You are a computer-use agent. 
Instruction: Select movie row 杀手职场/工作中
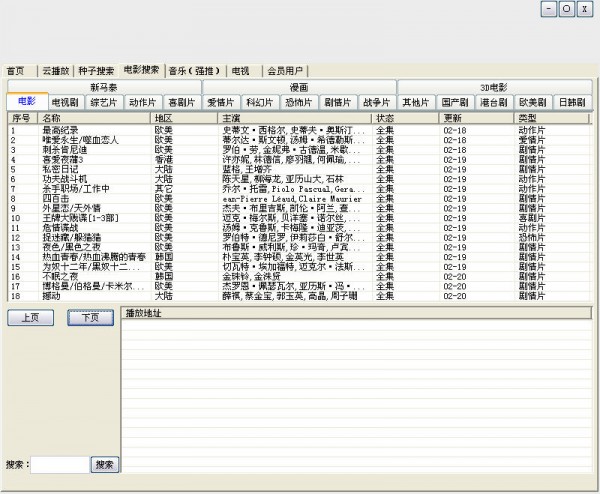[x=298, y=189]
